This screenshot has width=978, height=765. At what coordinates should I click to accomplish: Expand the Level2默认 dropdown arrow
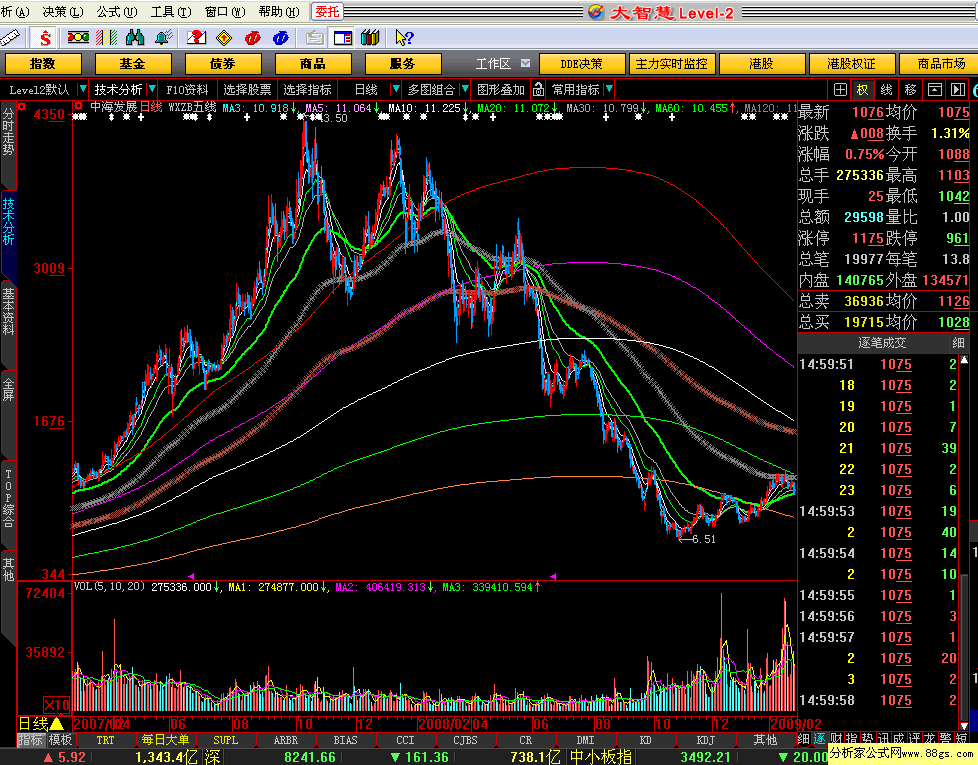click(82, 89)
